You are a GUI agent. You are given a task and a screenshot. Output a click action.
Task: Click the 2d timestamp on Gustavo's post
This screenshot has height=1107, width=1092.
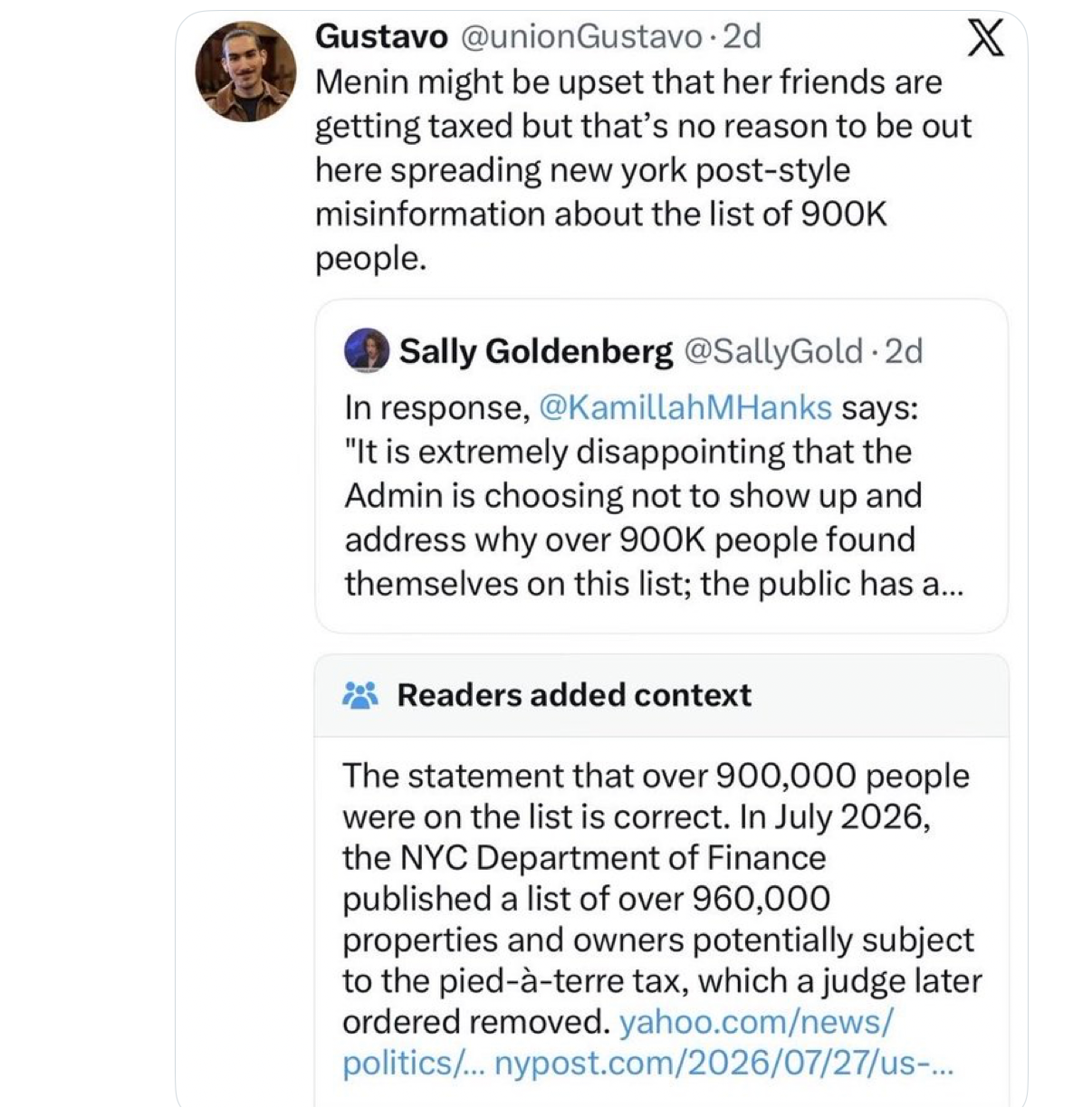pyautogui.click(x=742, y=36)
